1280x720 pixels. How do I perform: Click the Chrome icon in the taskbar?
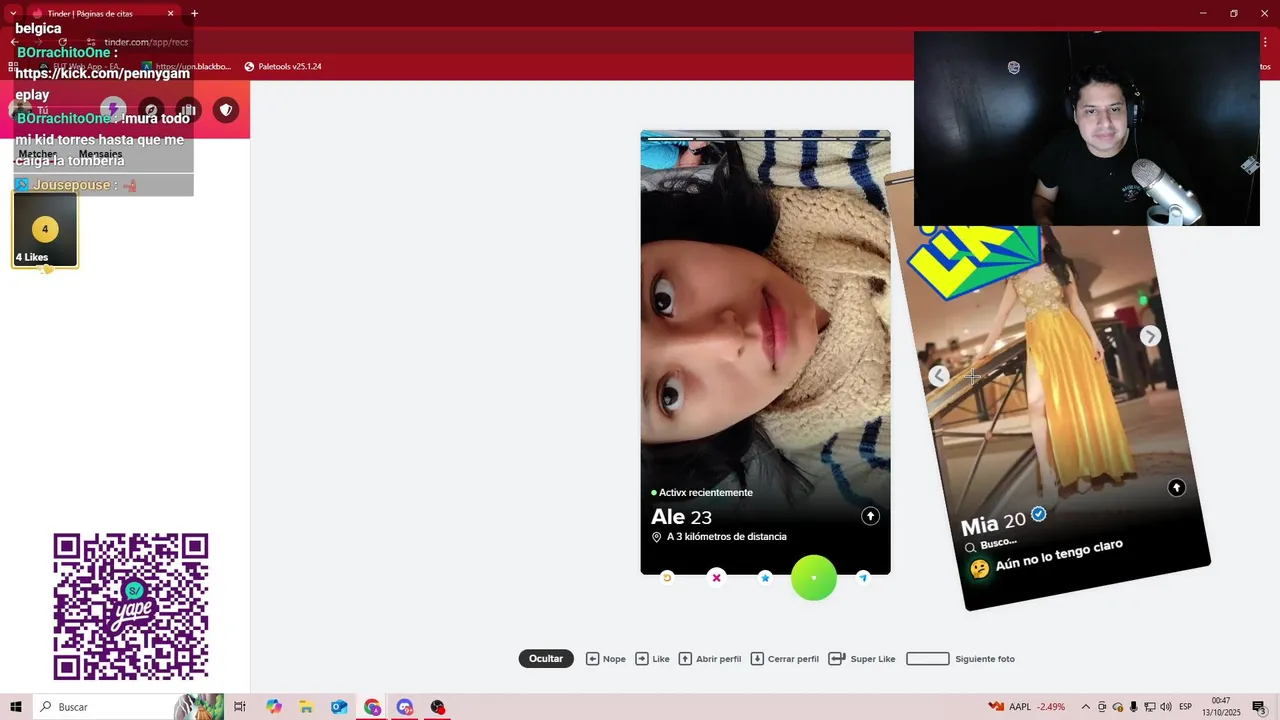[x=372, y=707]
